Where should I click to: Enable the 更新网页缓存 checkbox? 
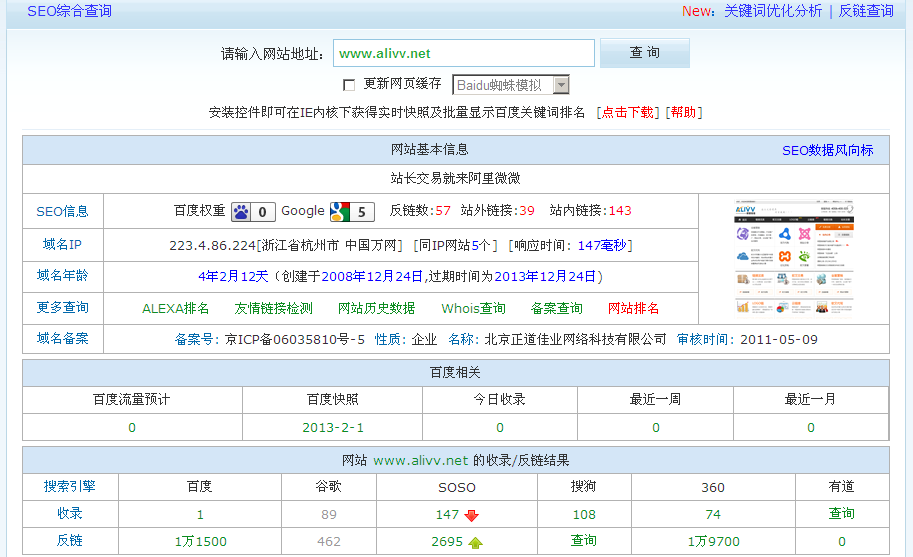tap(349, 86)
